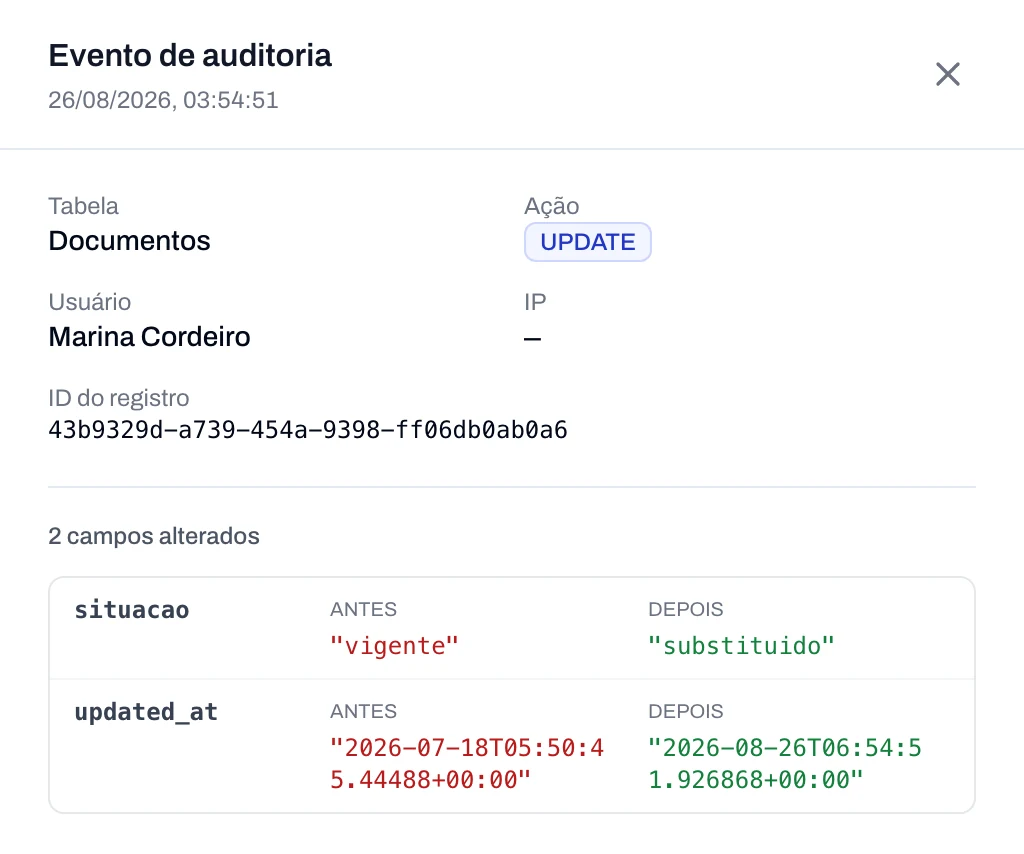
Task: Click the ANTES label in updated_at row
Action: click(x=364, y=711)
